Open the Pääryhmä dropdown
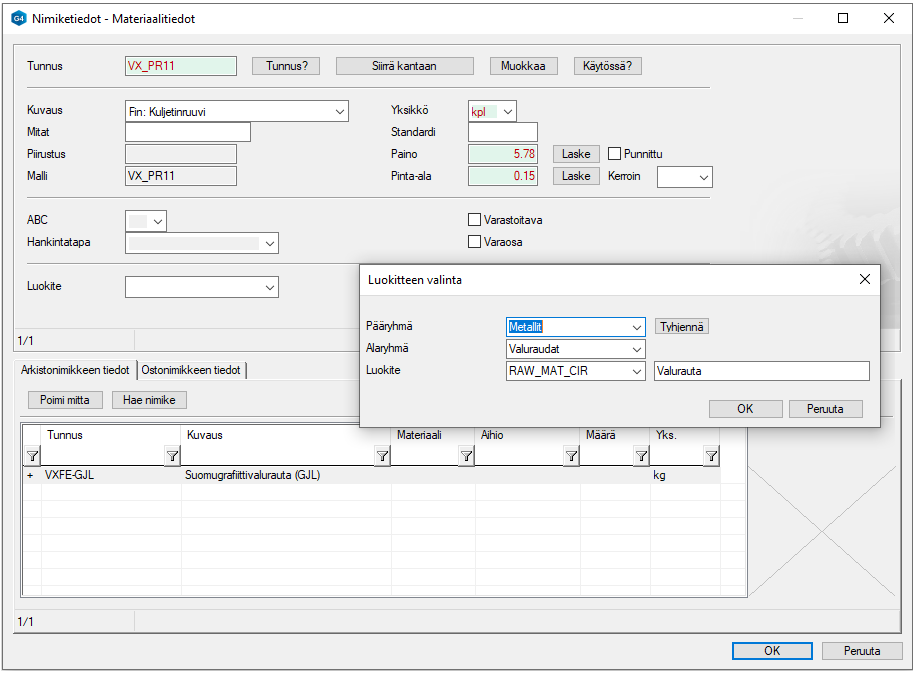 point(637,327)
